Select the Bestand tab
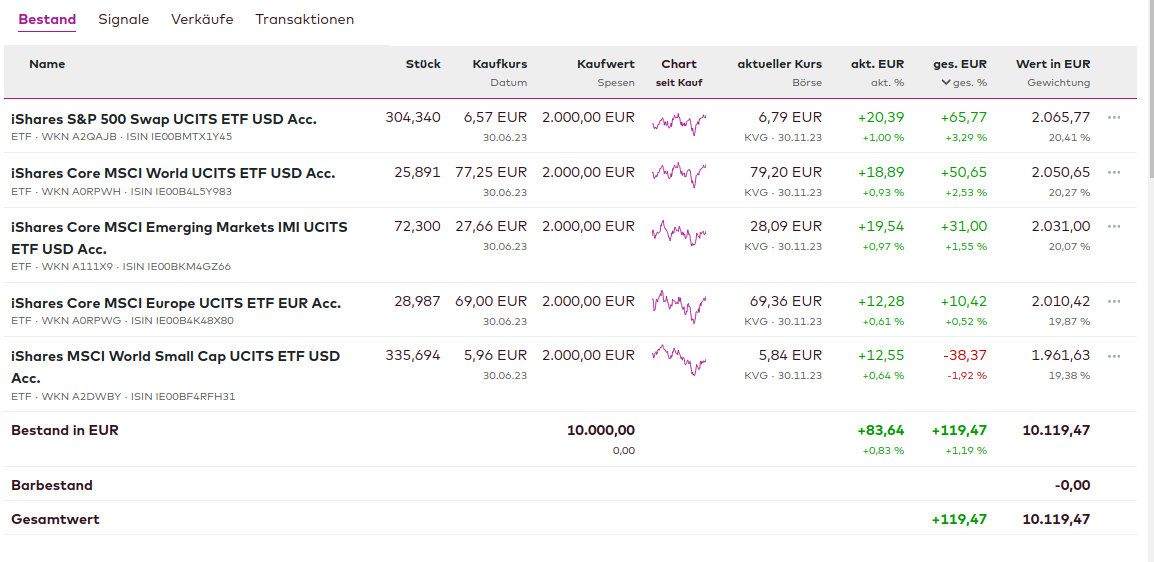1154x562 pixels. click(47, 20)
